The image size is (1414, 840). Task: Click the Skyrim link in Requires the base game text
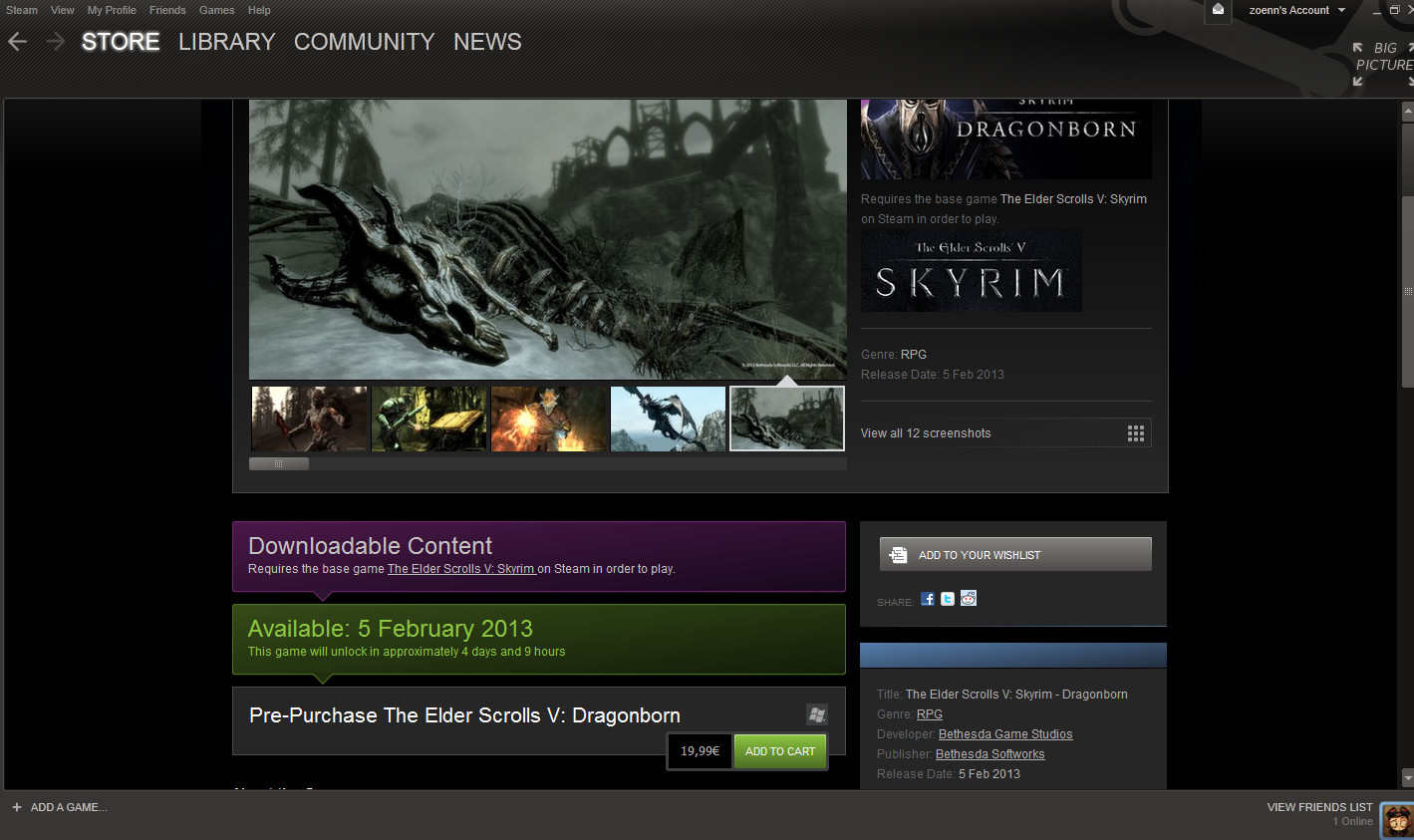(x=461, y=569)
